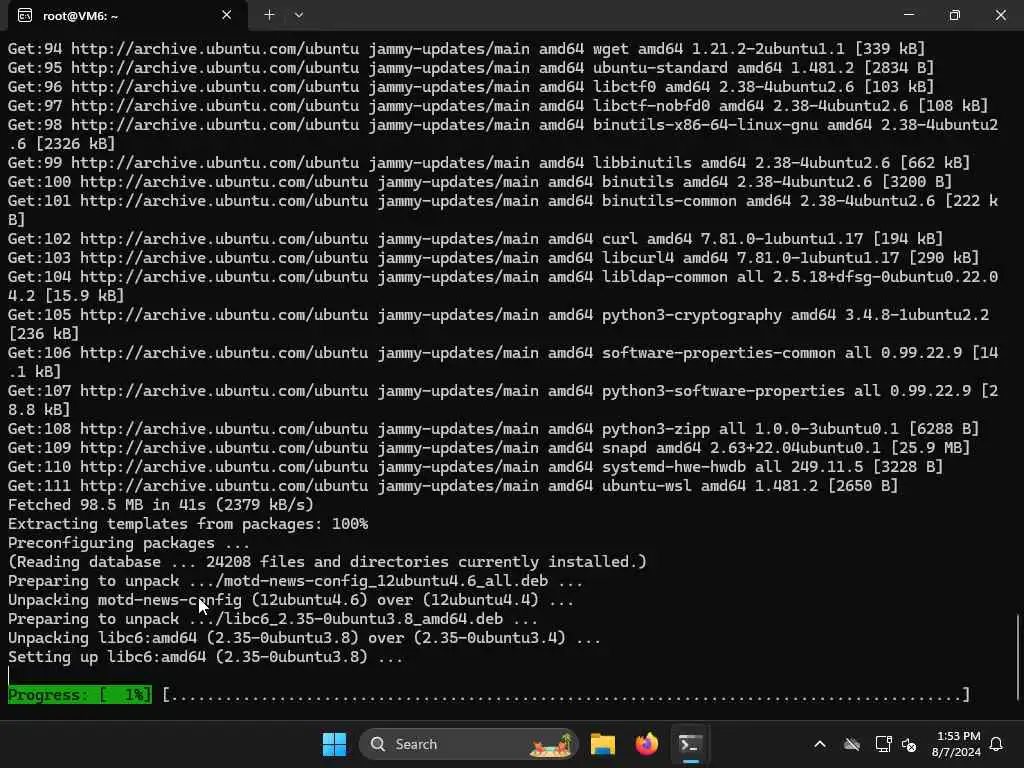
Task: Open the network display tray icon
Action: tap(883, 744)
